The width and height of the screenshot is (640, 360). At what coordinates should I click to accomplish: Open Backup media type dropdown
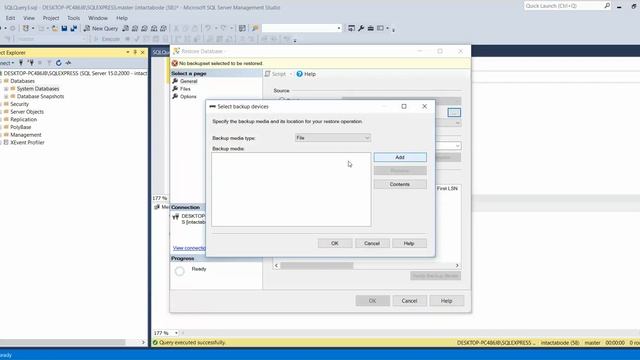click(333, 138)
